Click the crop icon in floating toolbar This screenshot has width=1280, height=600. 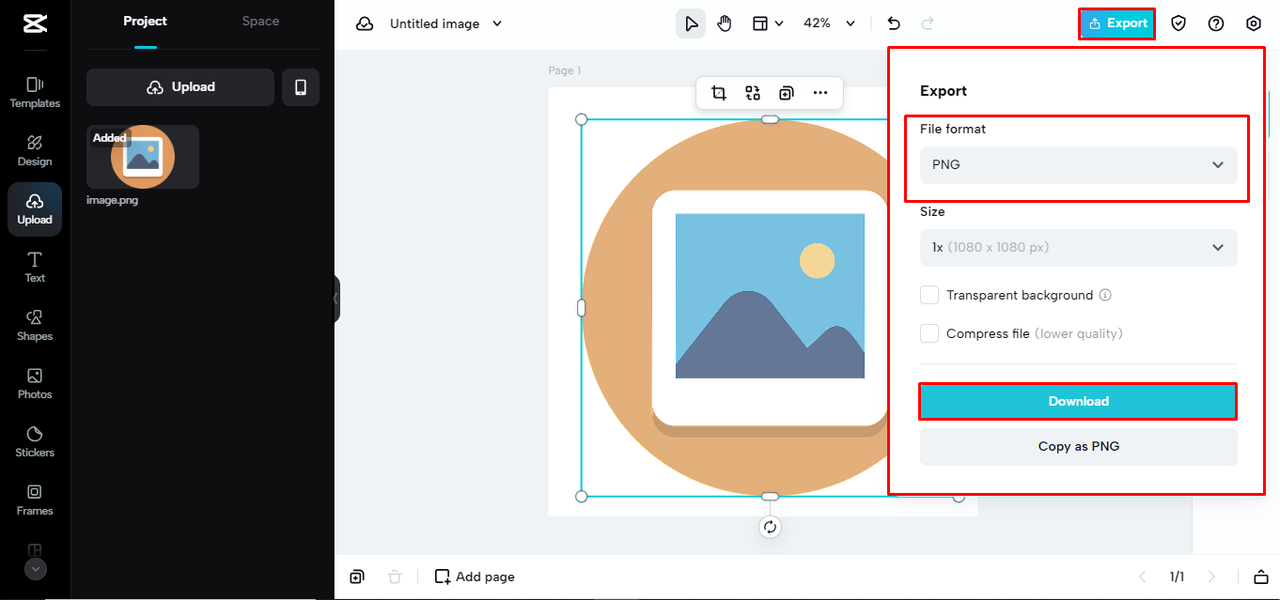coord(719,93)
